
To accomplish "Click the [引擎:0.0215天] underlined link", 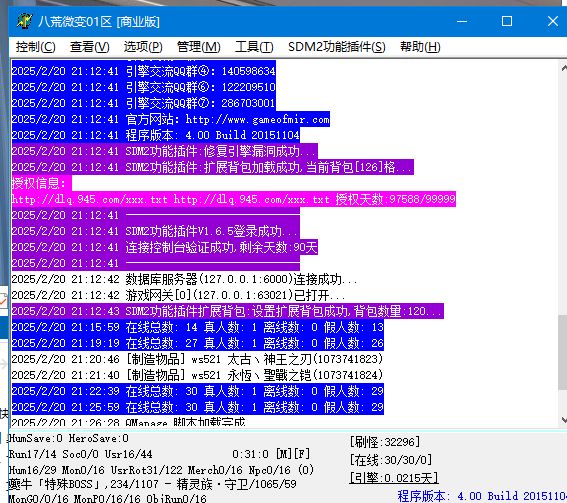I will [x=394, y=478].
